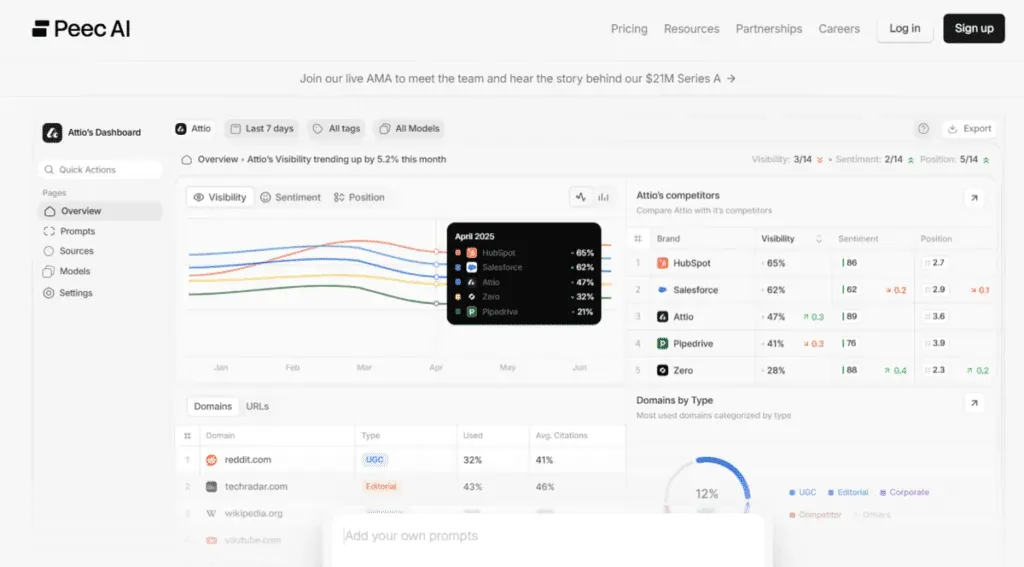This screenshot has height=567, width=1024.
Task: Click the Attio's Dashboard logo icon
Action: (52, 133)
